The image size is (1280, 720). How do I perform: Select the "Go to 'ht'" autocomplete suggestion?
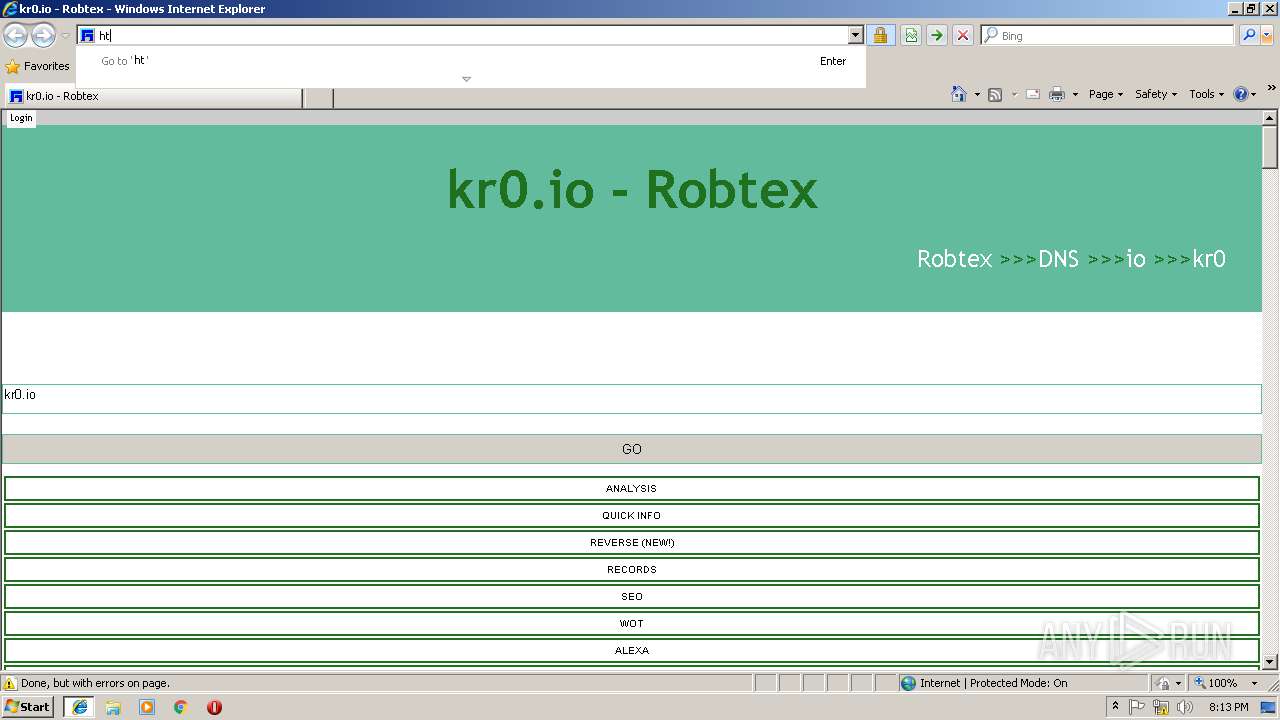click(470, 61)
